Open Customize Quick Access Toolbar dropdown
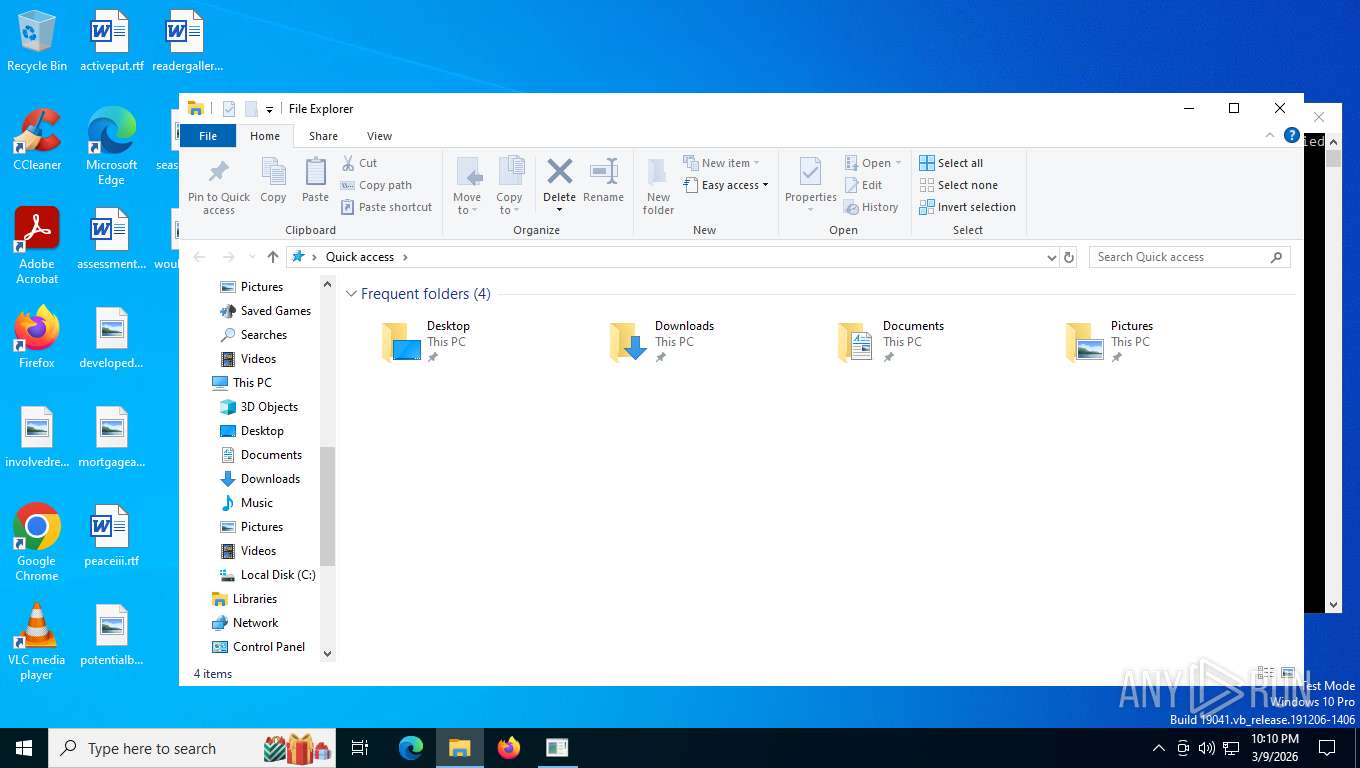 click(x=269, y=109)
